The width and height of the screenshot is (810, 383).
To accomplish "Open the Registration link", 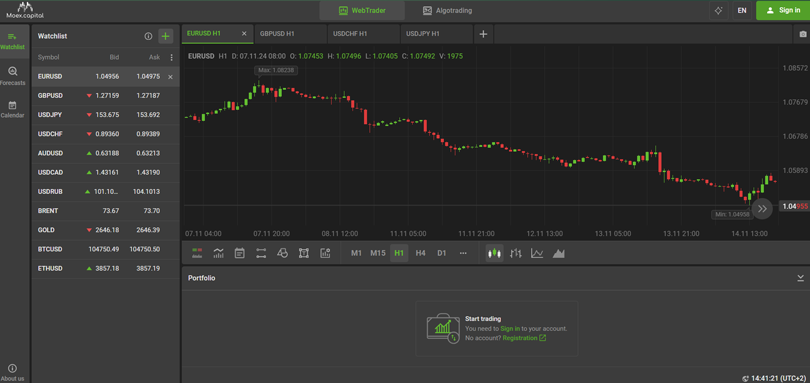I will (524, 338).
